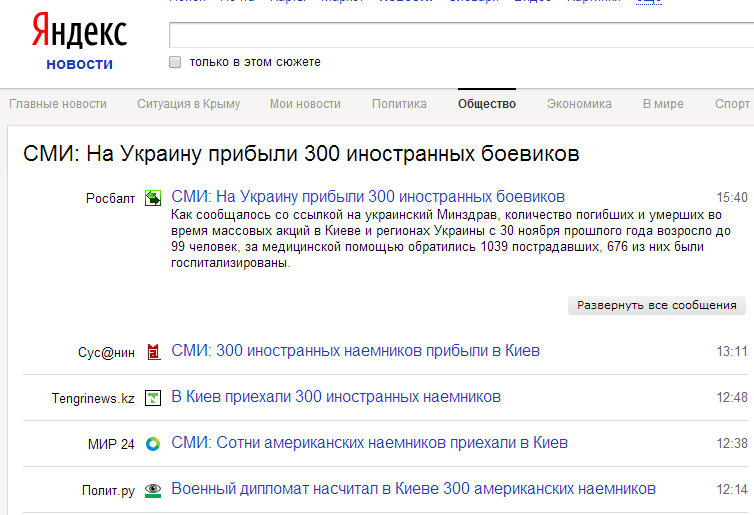Click the Росбалт source name
This screenshot has width=754, height=515.
tap(110, 198)
